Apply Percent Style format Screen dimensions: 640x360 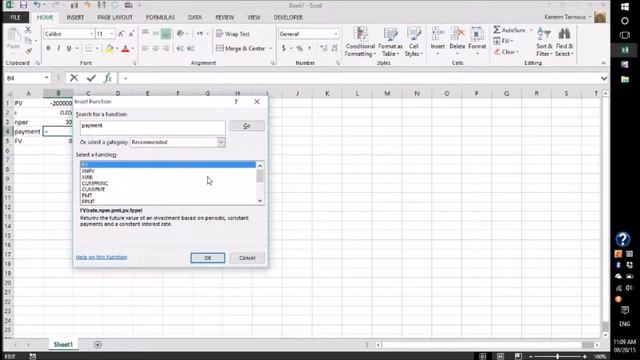(x=300, y=49)
